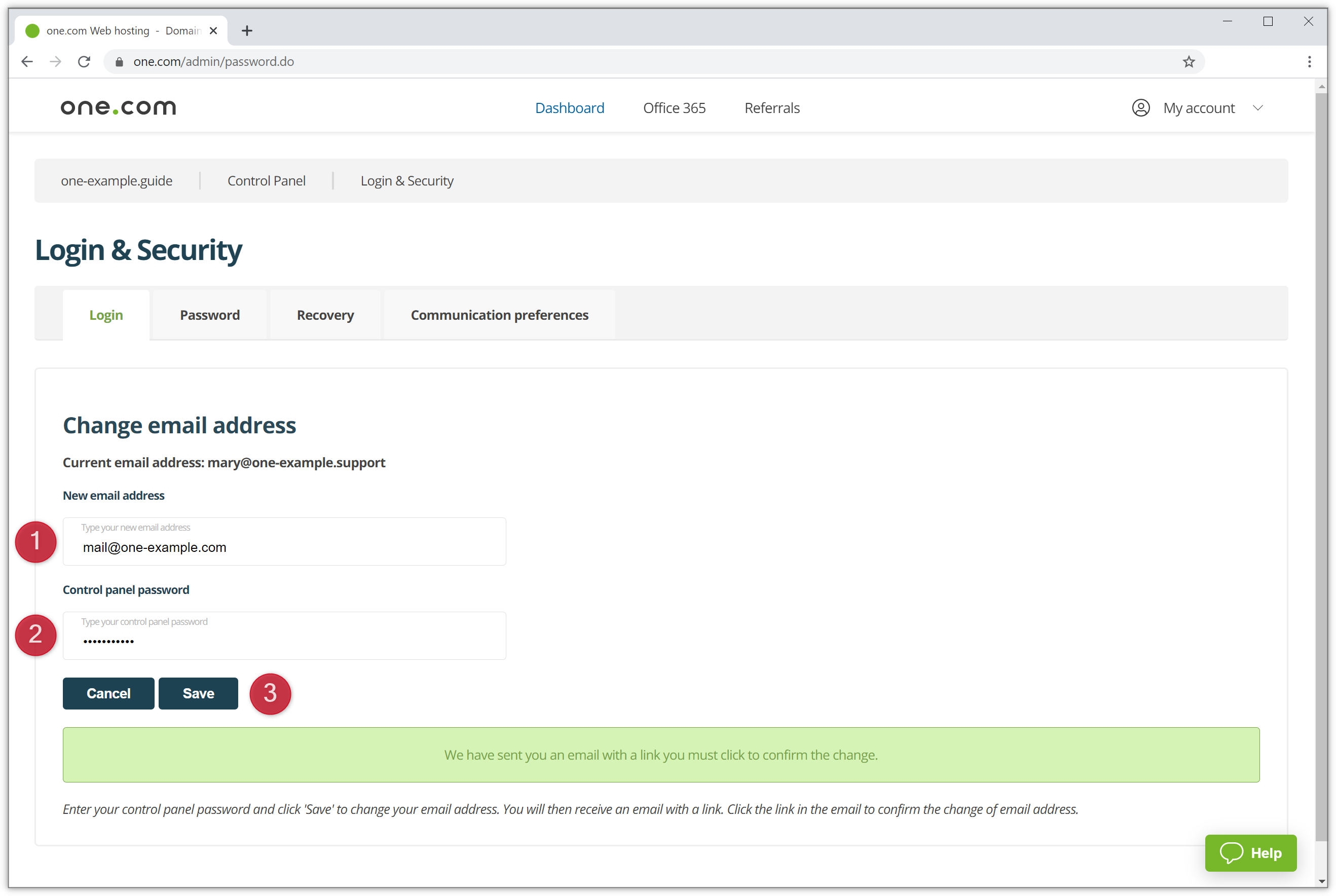Screen dimensions: 1336x896
Task: Switch to the Password tab
Action: tap(209, 315)
